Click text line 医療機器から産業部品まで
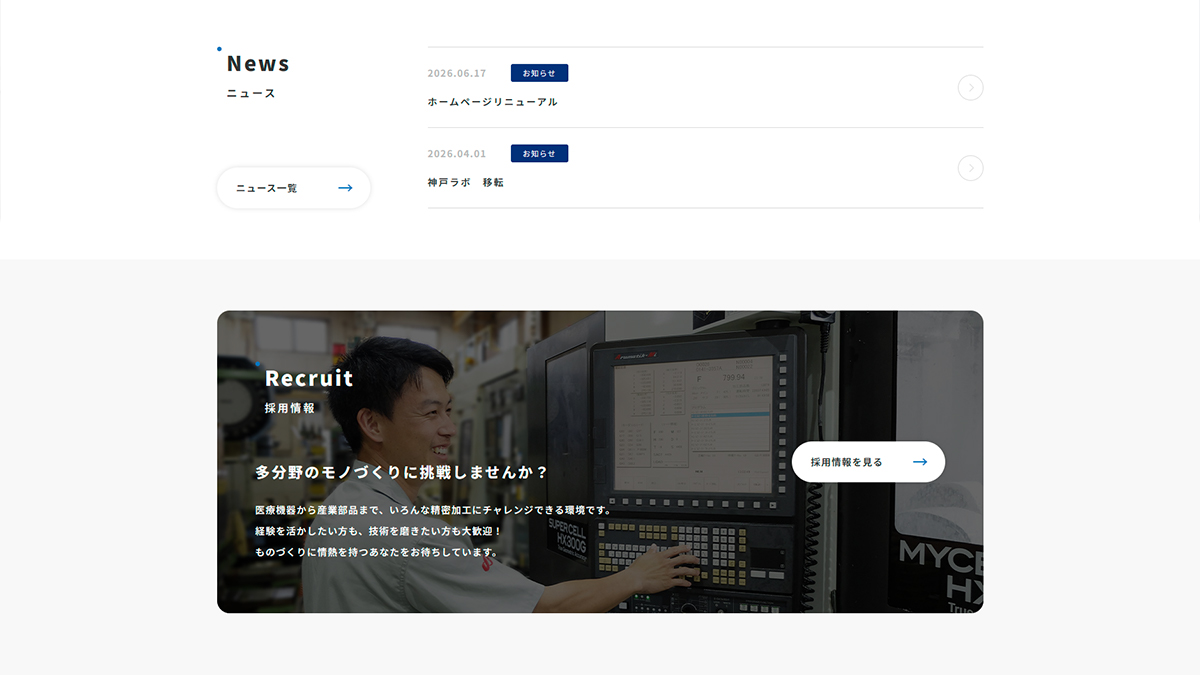1200x675 pixels. click(433, 510)
